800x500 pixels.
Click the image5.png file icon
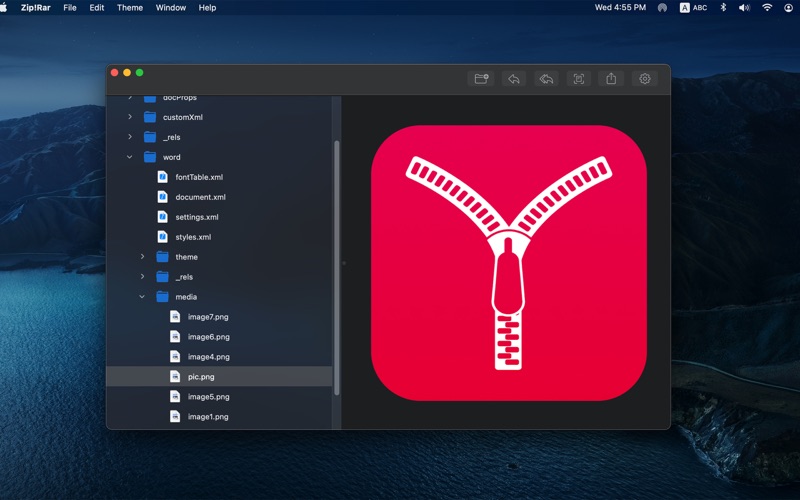pos(175,396)
